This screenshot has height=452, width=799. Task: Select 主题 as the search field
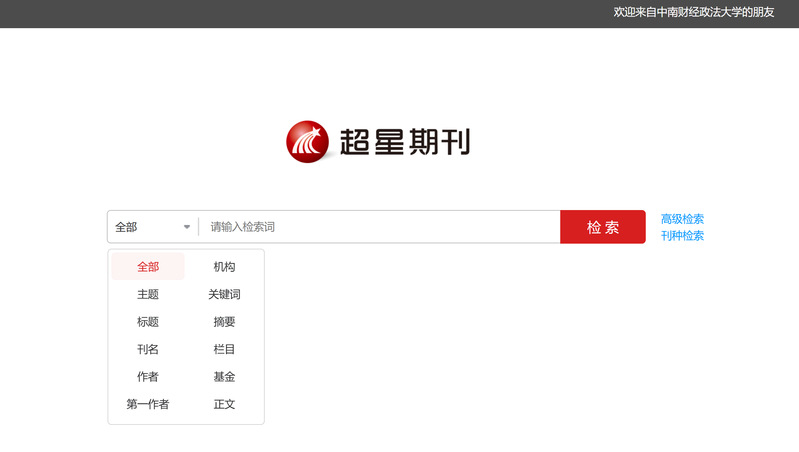(x=148, y=295)
